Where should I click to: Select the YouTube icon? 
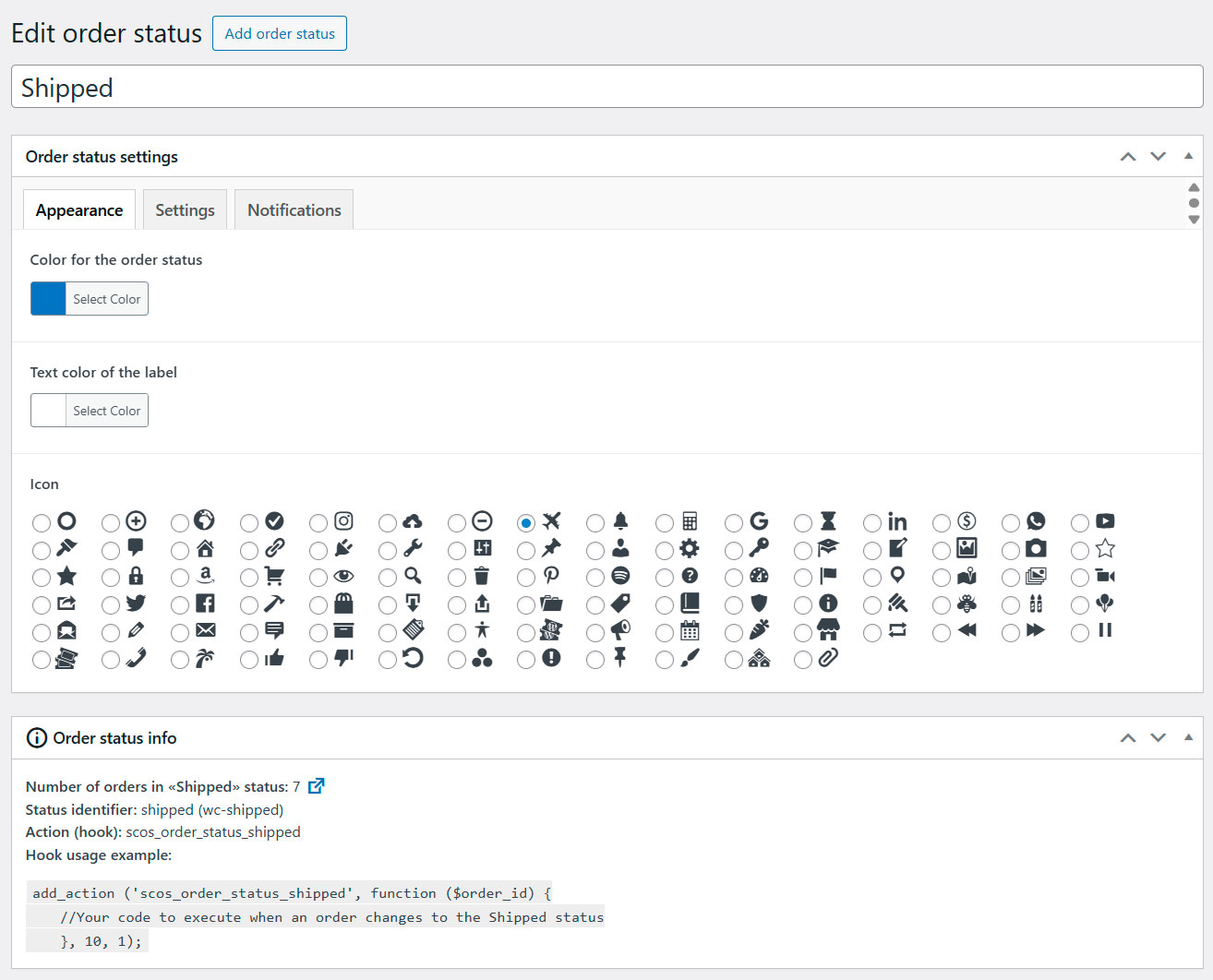[1080, 521]
